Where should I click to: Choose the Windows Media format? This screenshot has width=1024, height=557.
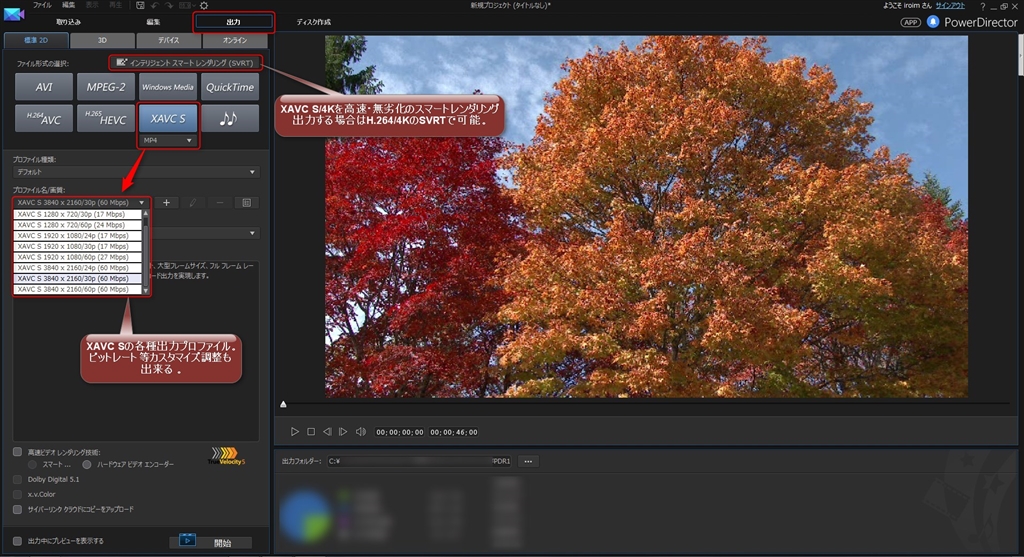168,87
